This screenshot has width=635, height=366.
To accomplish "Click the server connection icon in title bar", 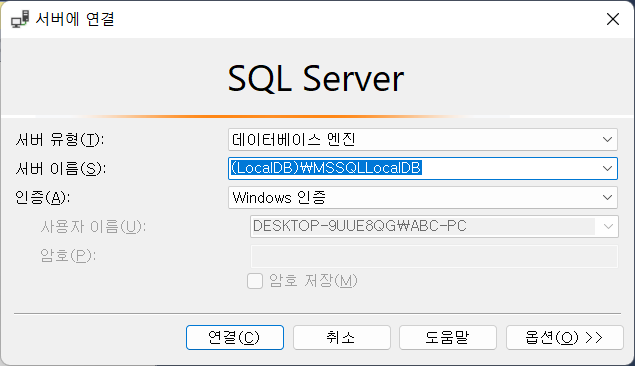I will point(19,19).
